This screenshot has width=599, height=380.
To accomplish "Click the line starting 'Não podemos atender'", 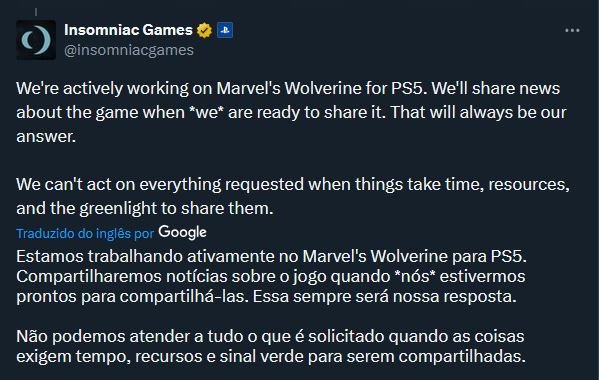I will [270, 337].
